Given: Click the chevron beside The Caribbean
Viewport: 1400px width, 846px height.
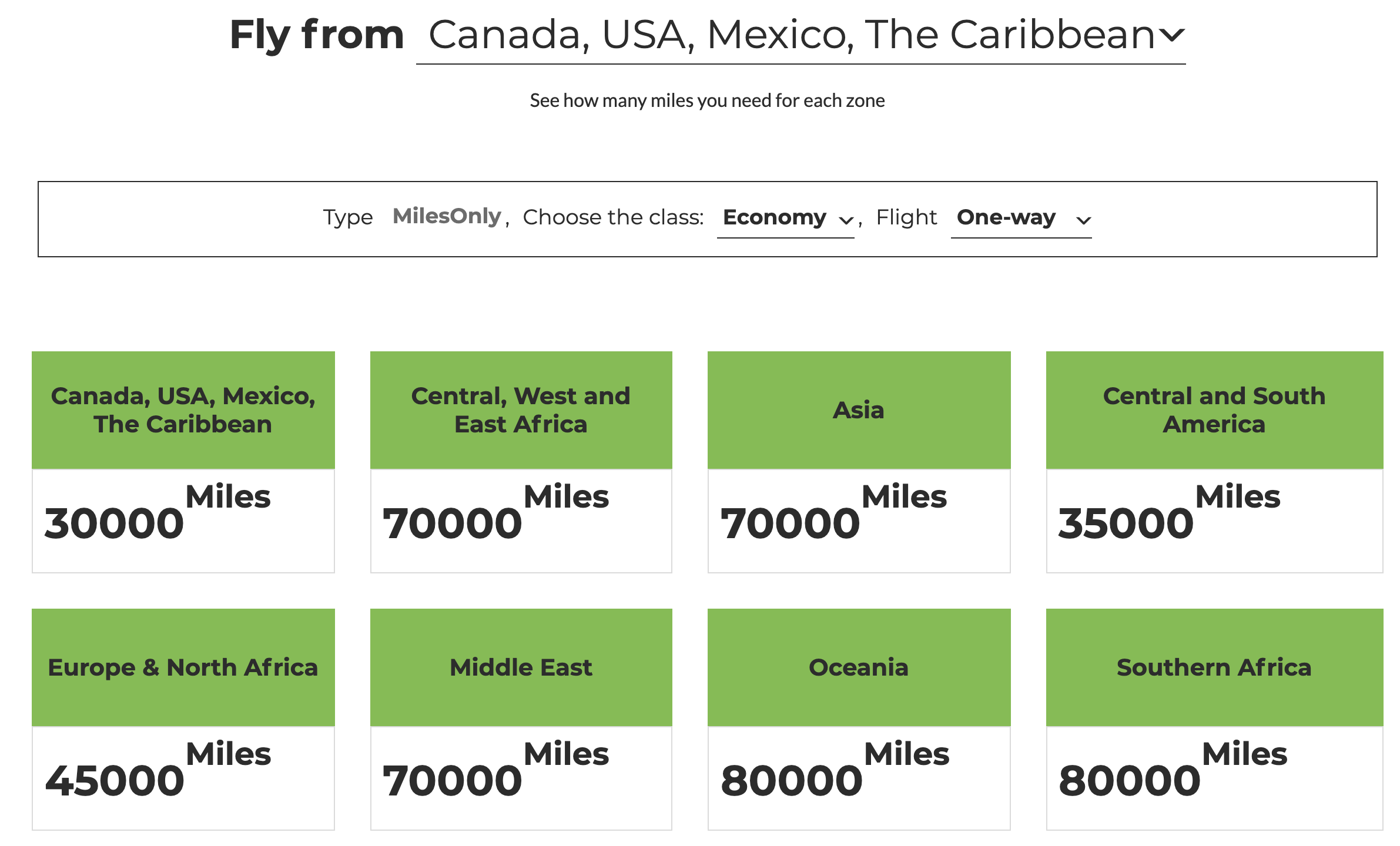Looking at the screenshot, I should [1171, 36].
